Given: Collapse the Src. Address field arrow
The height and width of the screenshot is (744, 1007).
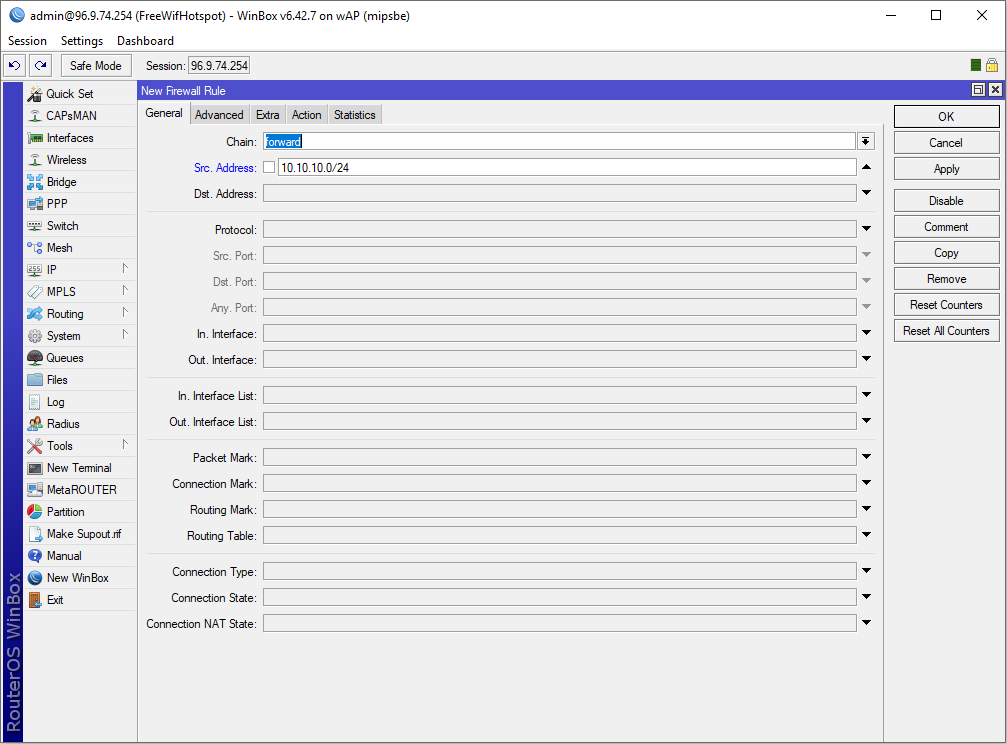Looking at the screenshot, I should pyautogui.click(x=866, y=167).
